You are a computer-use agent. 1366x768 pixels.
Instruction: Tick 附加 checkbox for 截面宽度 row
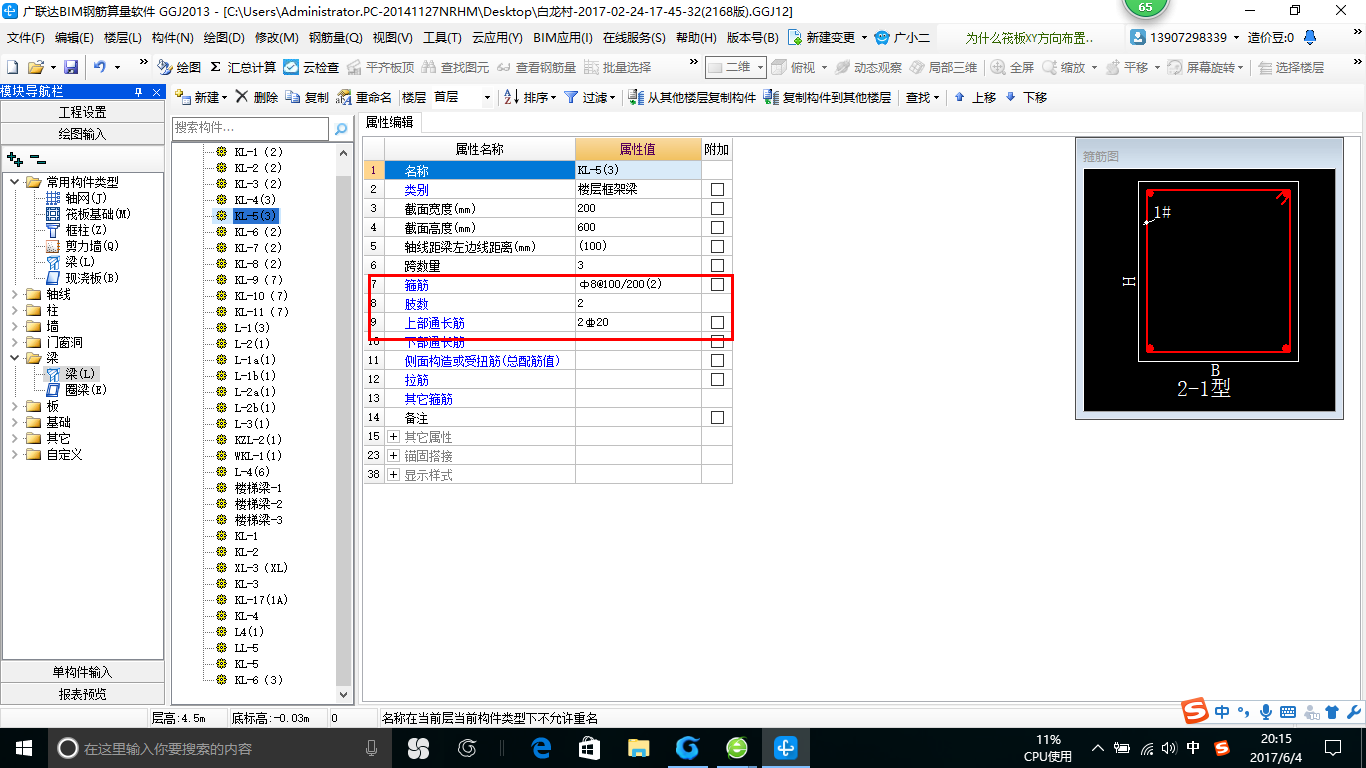click(x=717, y=208)
